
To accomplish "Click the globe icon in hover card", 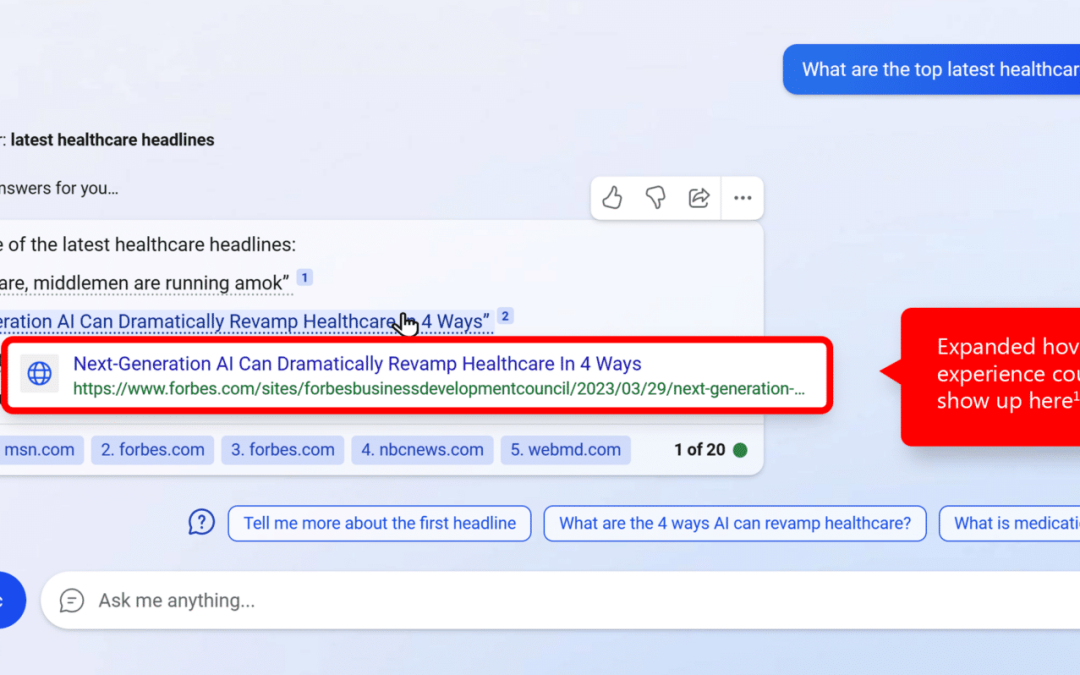I will [x=40, y=374].
